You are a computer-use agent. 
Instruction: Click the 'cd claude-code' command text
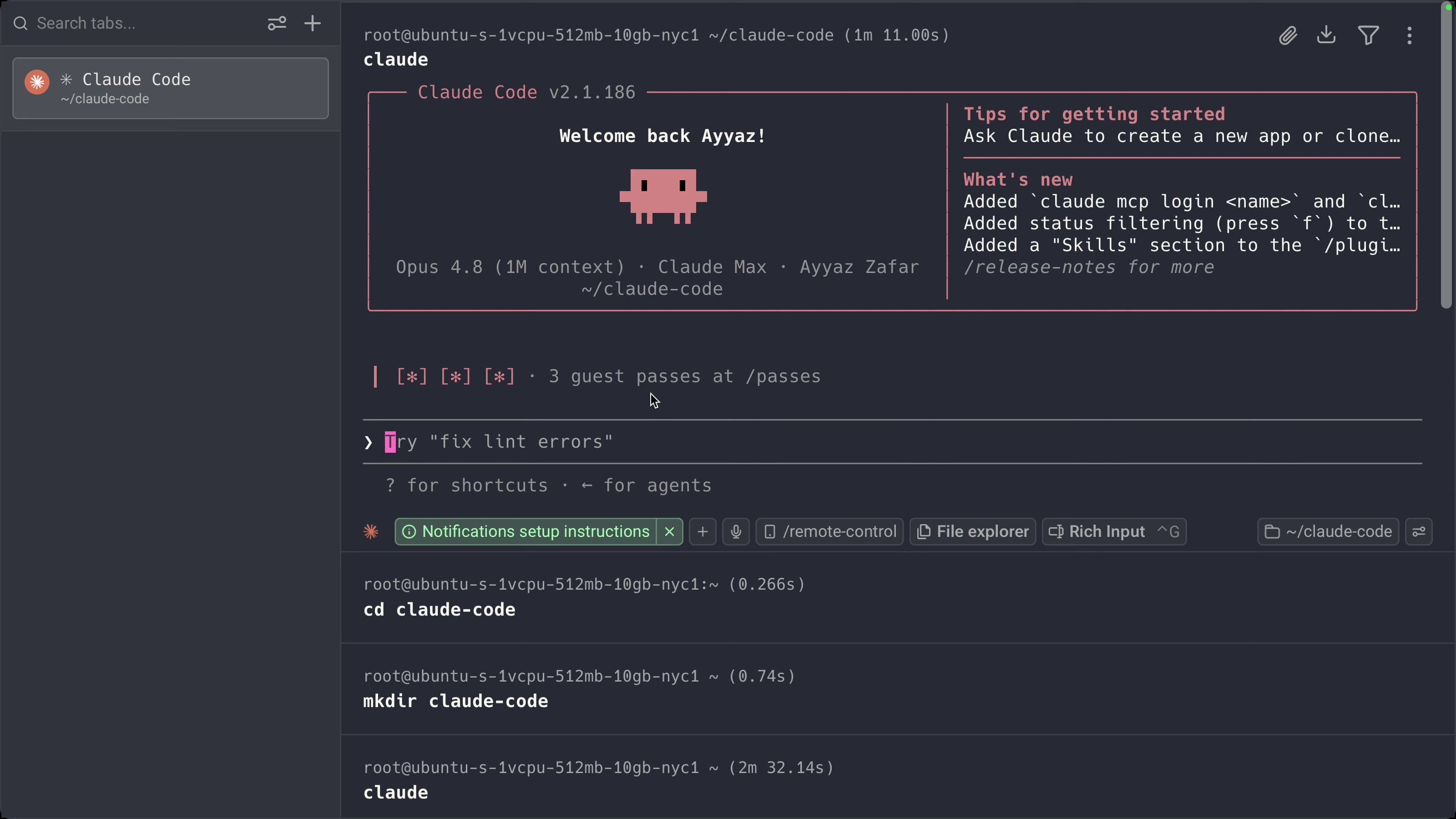tap(439, 609)
